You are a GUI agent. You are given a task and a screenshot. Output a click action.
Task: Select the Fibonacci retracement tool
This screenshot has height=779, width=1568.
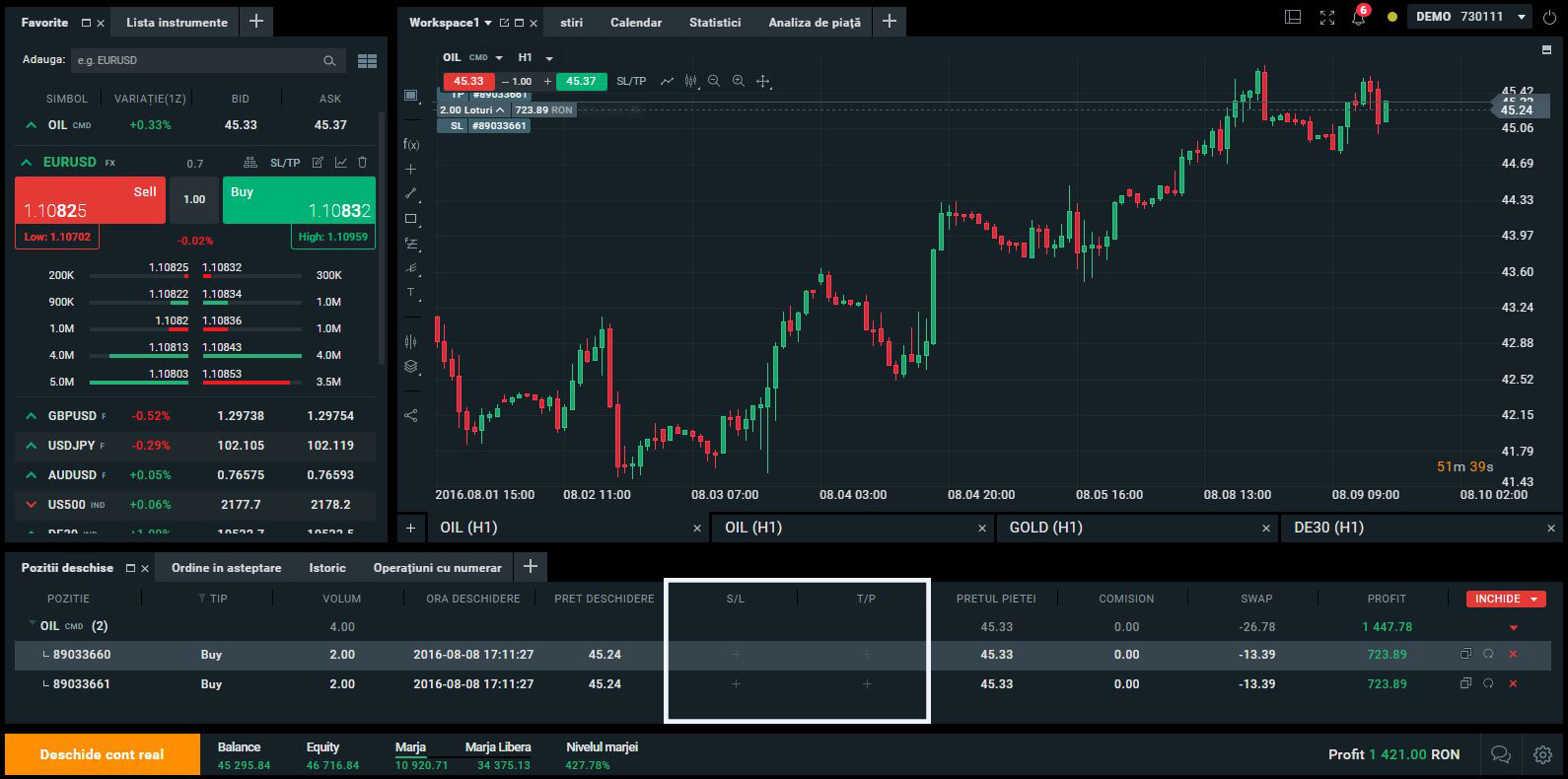411,244
